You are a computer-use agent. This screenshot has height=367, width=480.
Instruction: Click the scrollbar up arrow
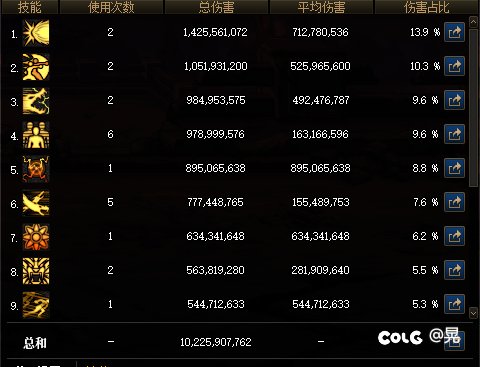click(x=473, y=22)
